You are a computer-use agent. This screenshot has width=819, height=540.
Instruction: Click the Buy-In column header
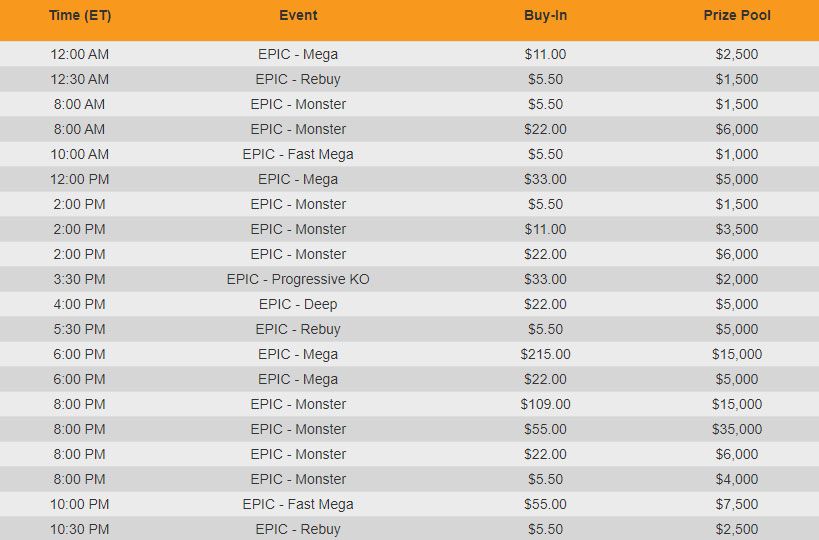(545, 15)
